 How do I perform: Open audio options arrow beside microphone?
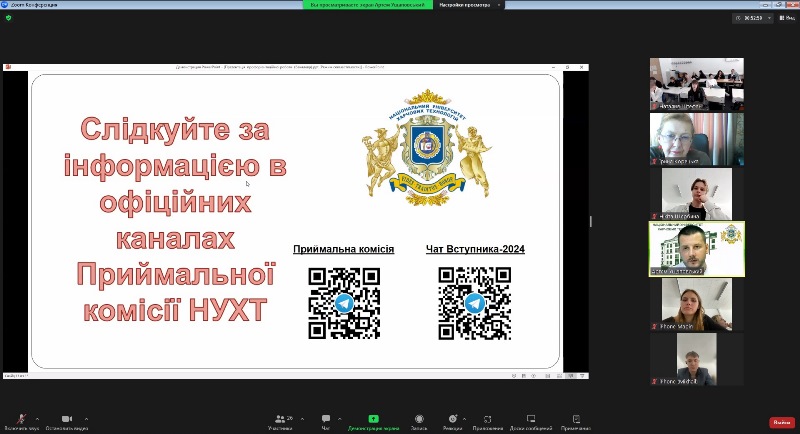click(x=37, y=419)
